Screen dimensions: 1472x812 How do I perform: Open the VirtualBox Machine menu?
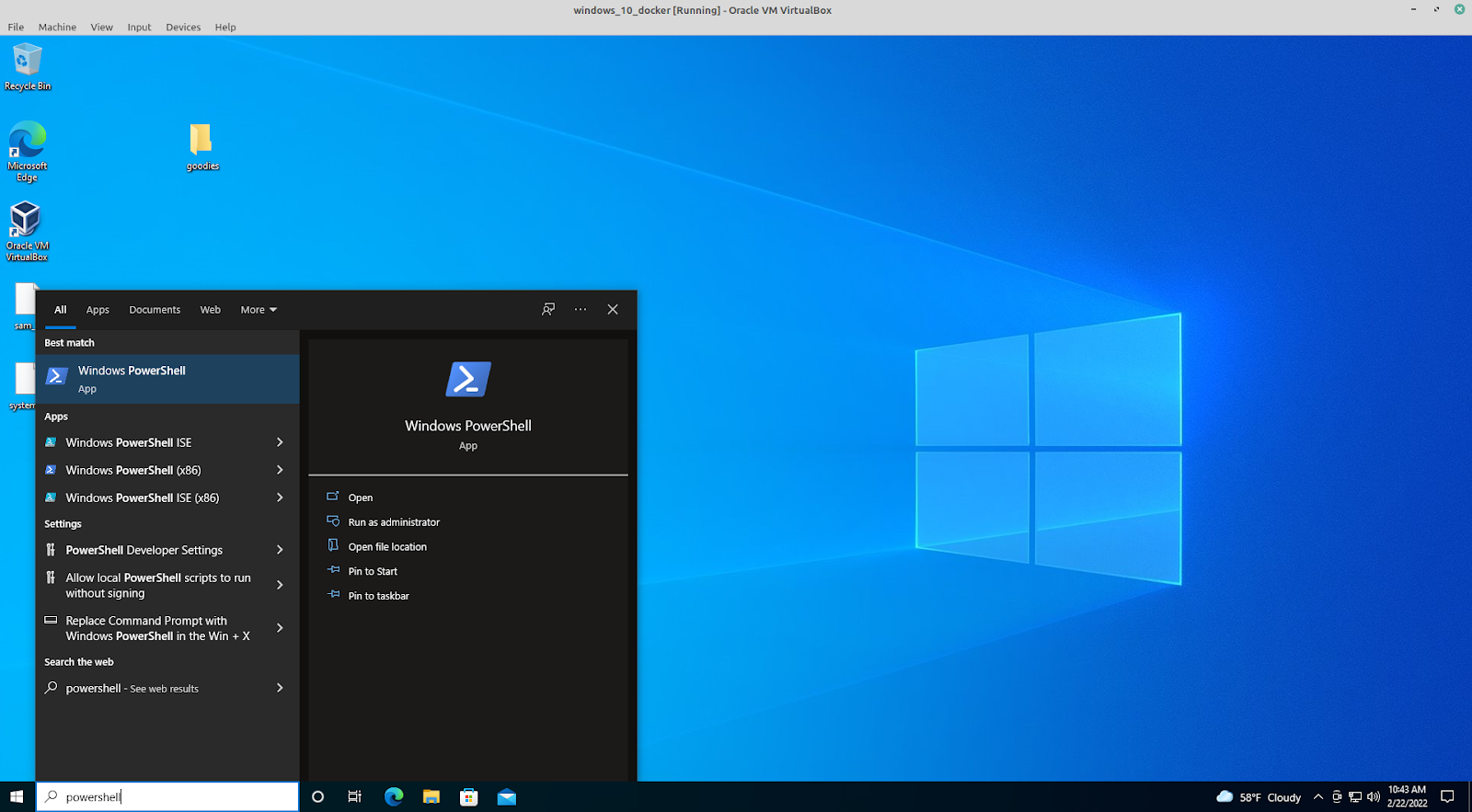point(57,28)
